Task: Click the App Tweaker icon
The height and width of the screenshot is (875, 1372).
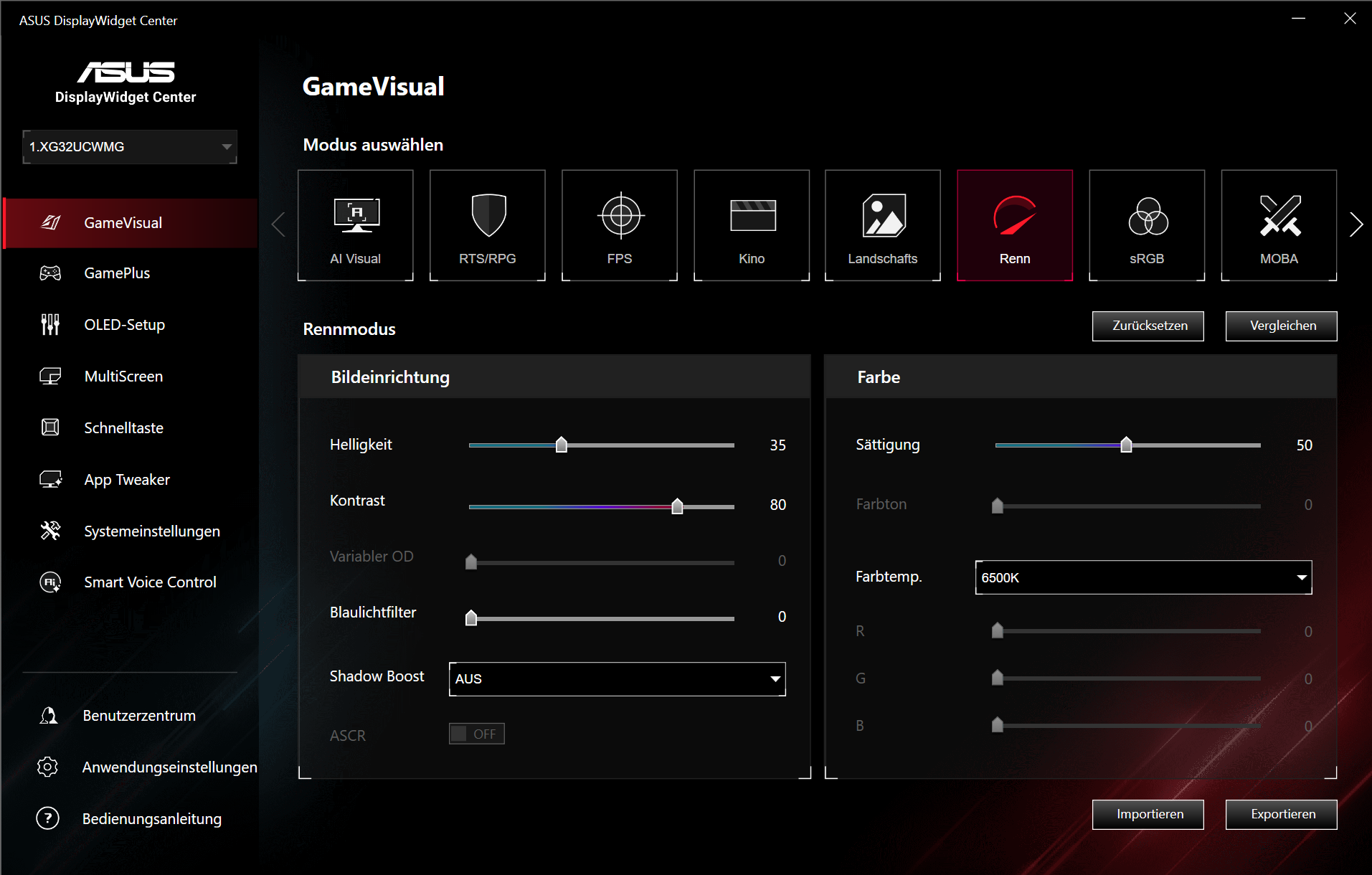Action: pos(50,479)
